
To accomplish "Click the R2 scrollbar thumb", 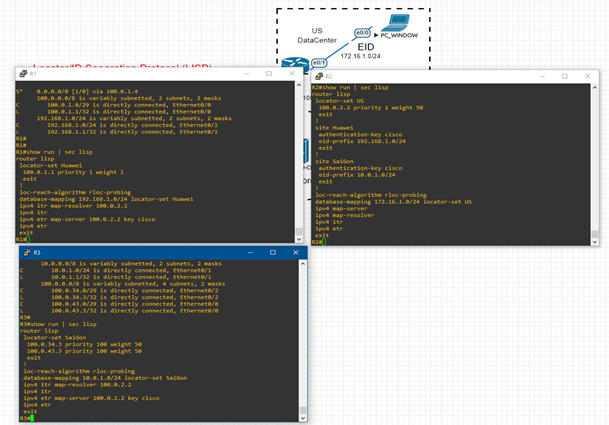I will click(x=595, y=234).
